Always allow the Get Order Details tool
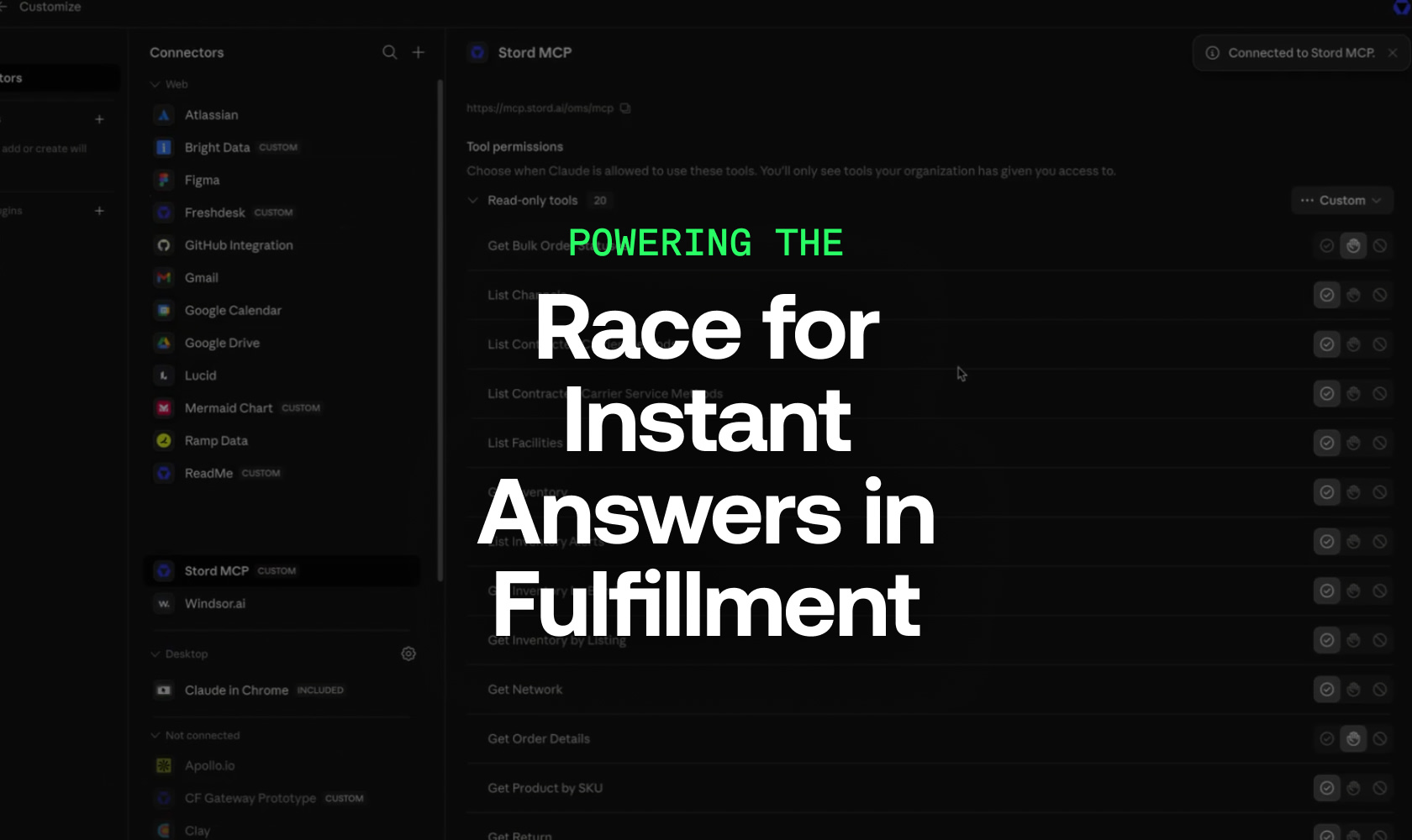 click(1327, 739)
